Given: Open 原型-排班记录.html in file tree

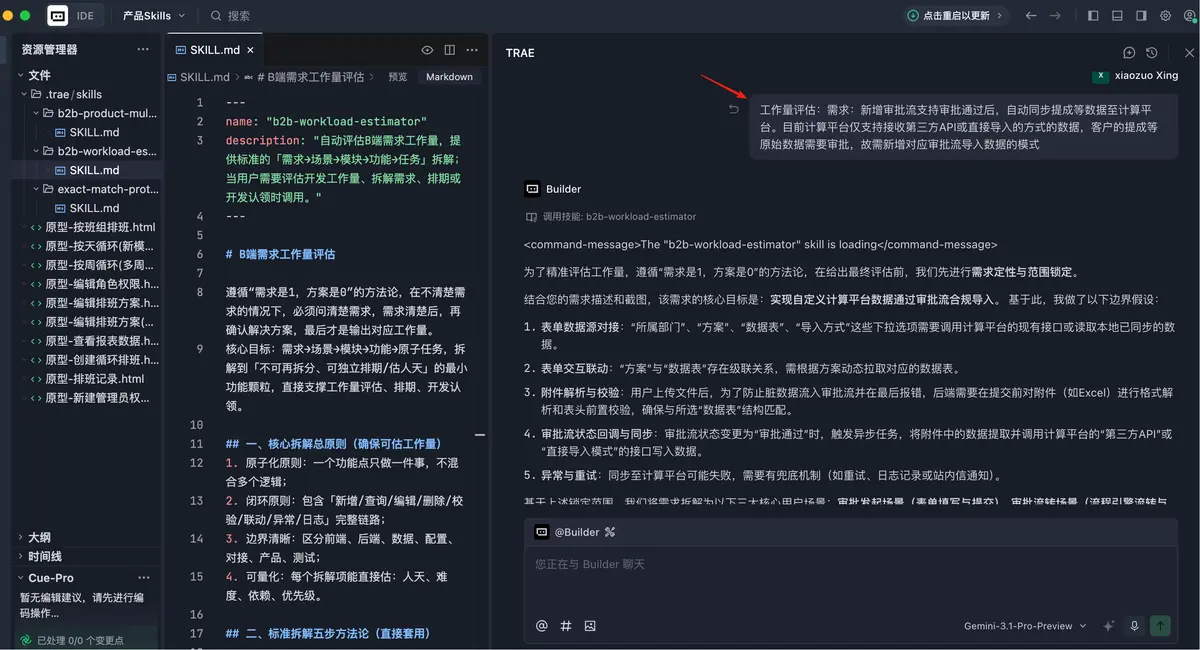Looking at the screenshot, I should pos(94,379).
